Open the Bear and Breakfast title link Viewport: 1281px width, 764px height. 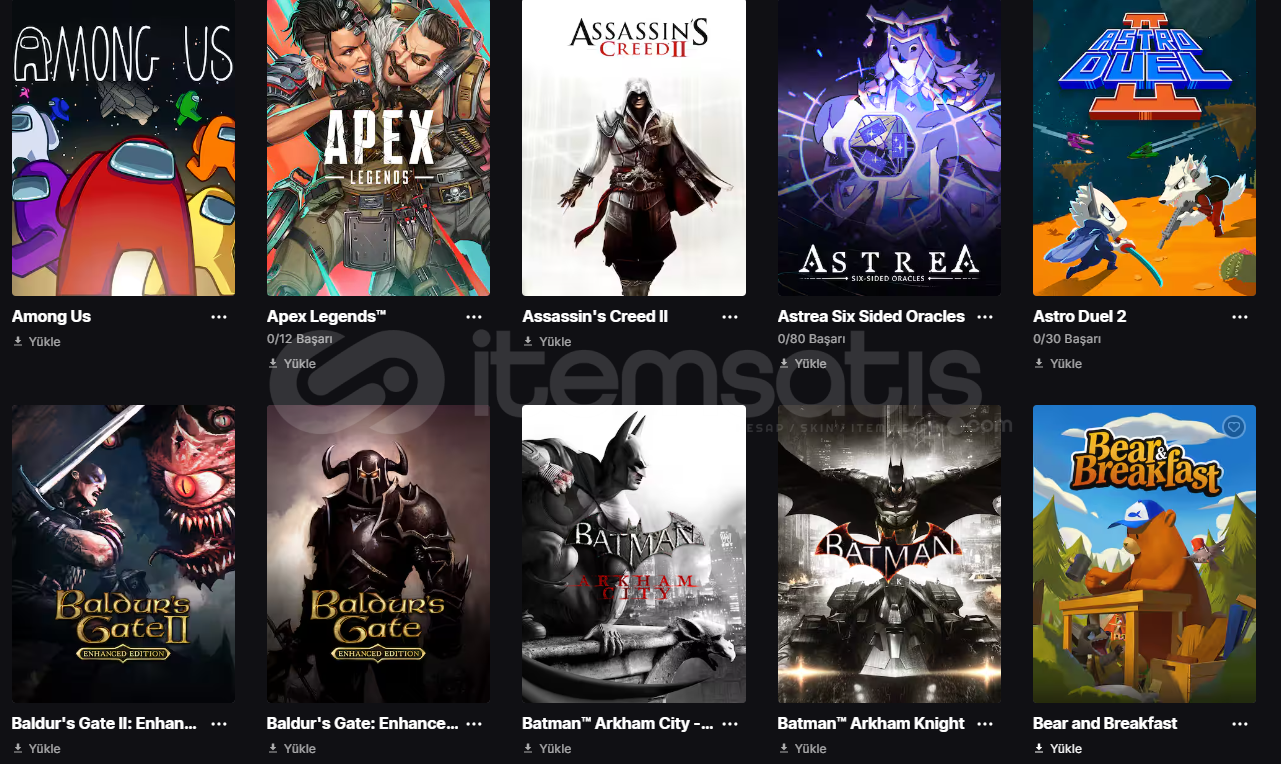coord(1105,724)
